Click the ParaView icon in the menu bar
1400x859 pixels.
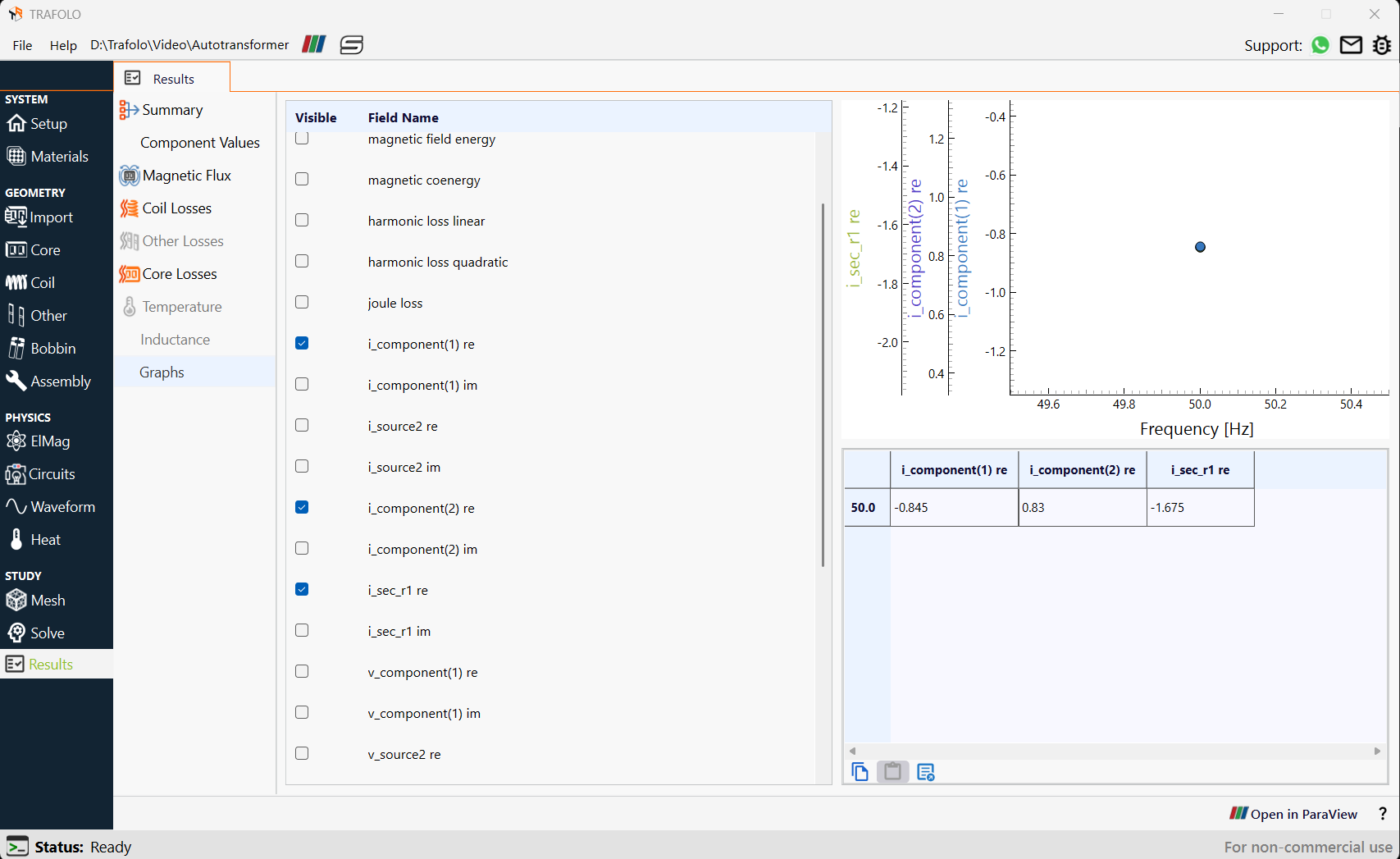[x=314, y=44]
